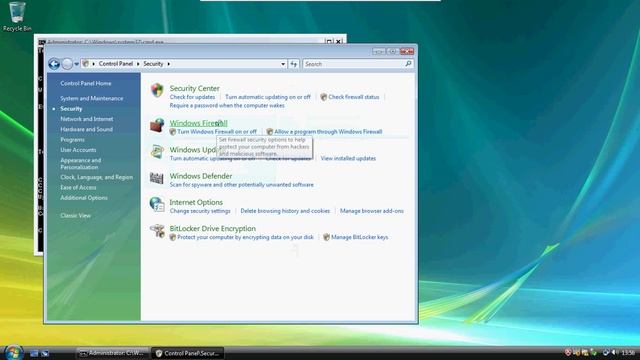
Task: Click the Security Center shield icon
Action: [157, 90]
